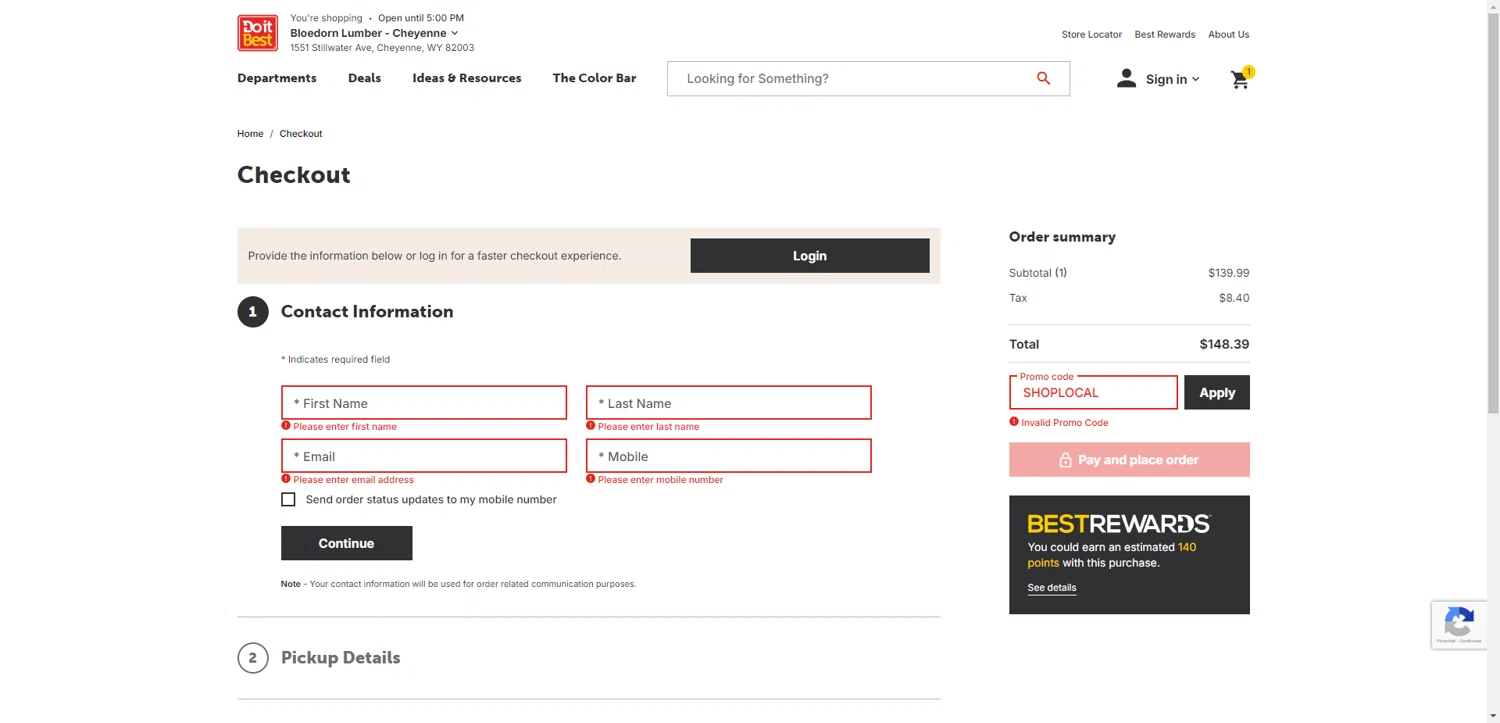Click the $8.40 tax value
This screenshot has height=723, width=1500.
[x=1234, y=298]
